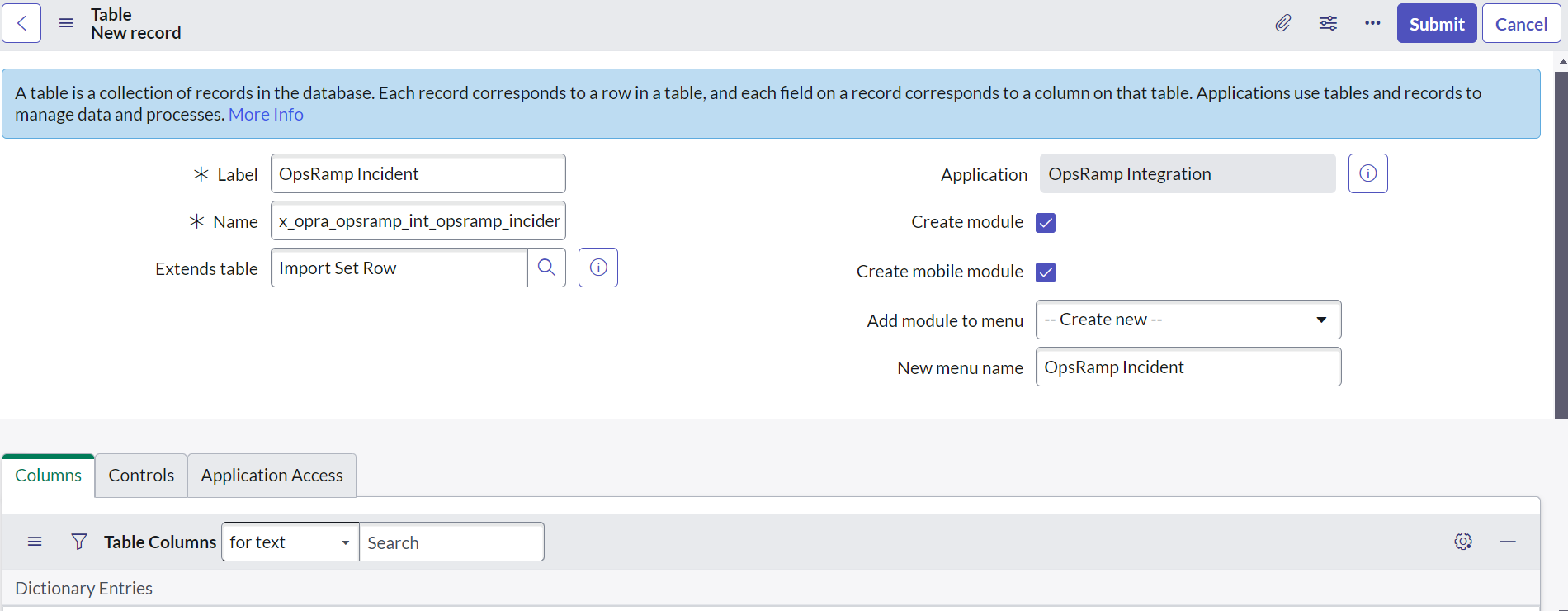Click the Cancel button

click(1521, 23)
